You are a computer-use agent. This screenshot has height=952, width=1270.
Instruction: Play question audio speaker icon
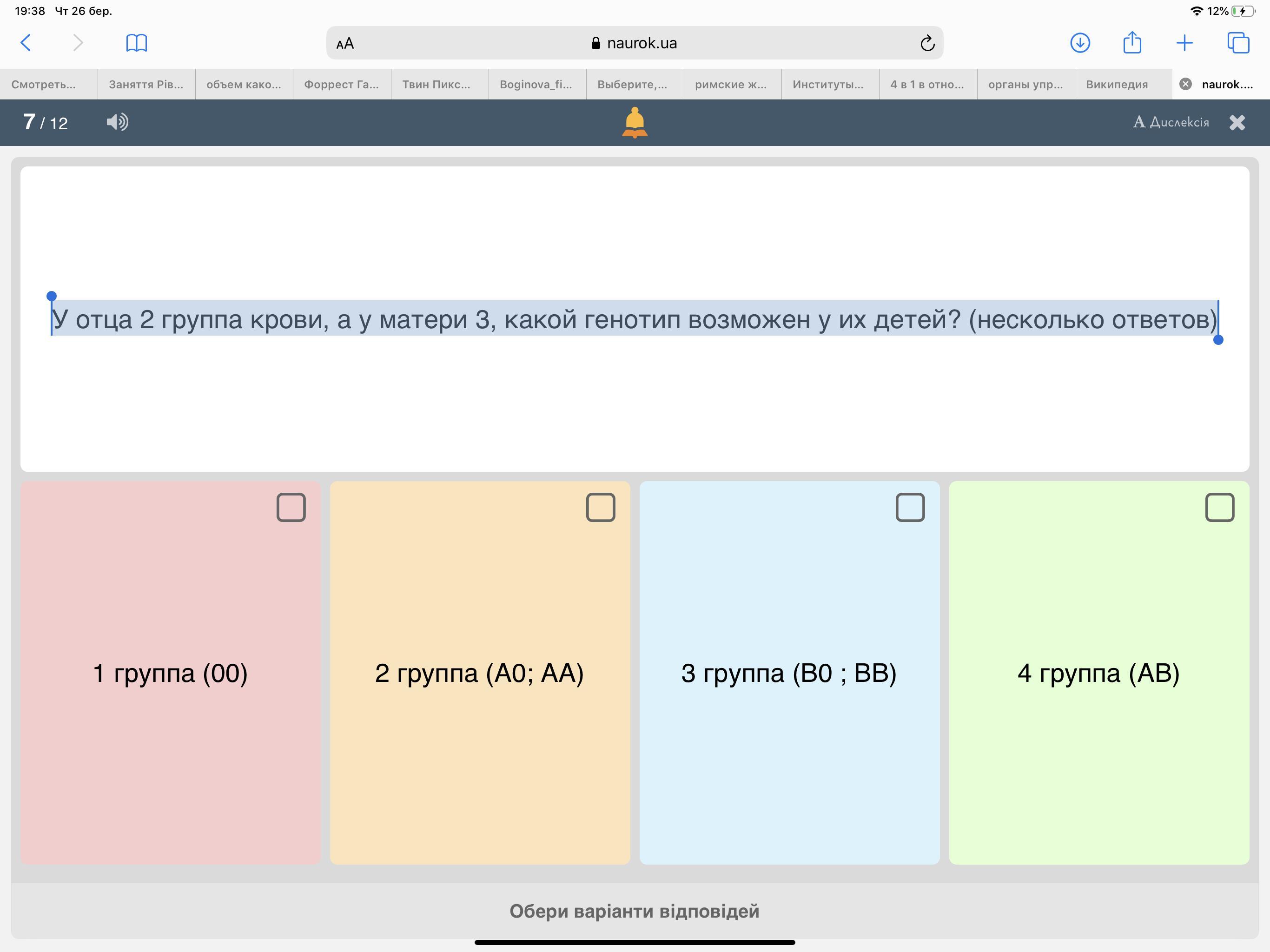118,122
